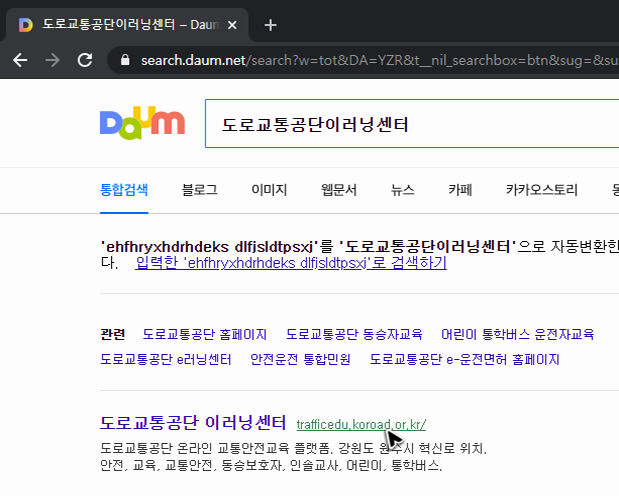Reload the page with refresh icon

(85, 60)
